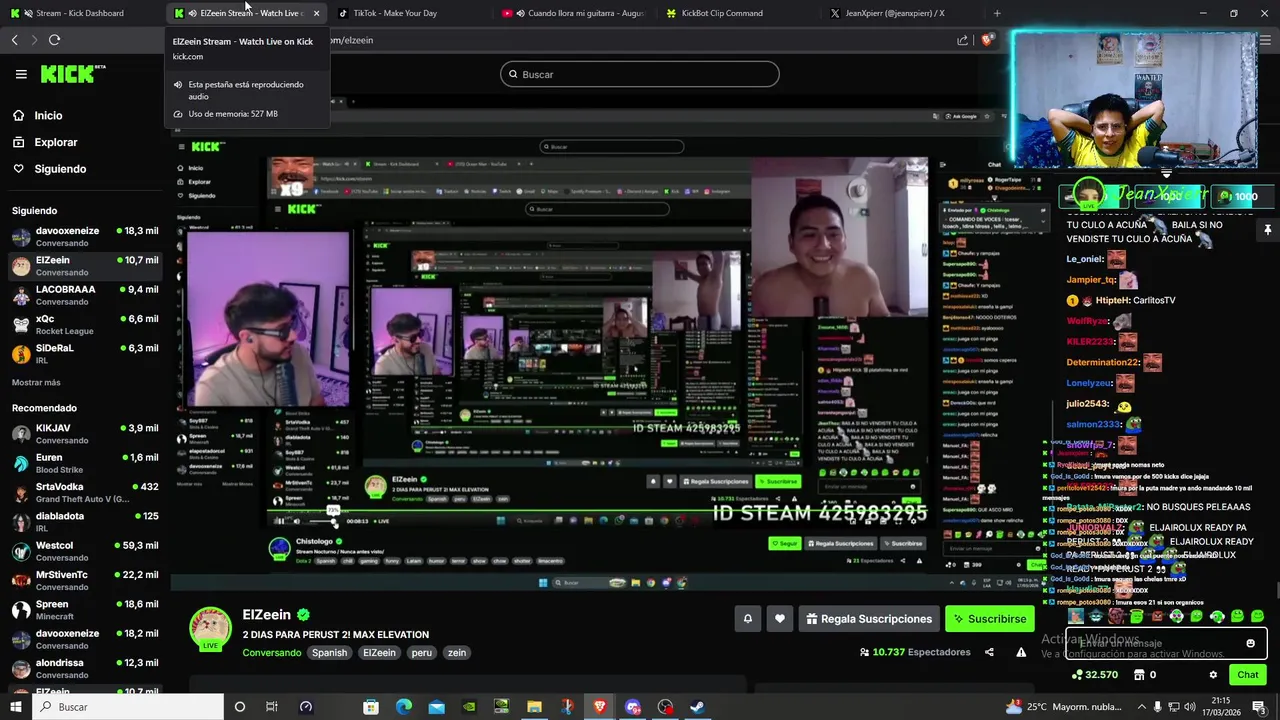Open Brave browser taskbar icon
Viewport: 1280px width, 720px height.
600,707
